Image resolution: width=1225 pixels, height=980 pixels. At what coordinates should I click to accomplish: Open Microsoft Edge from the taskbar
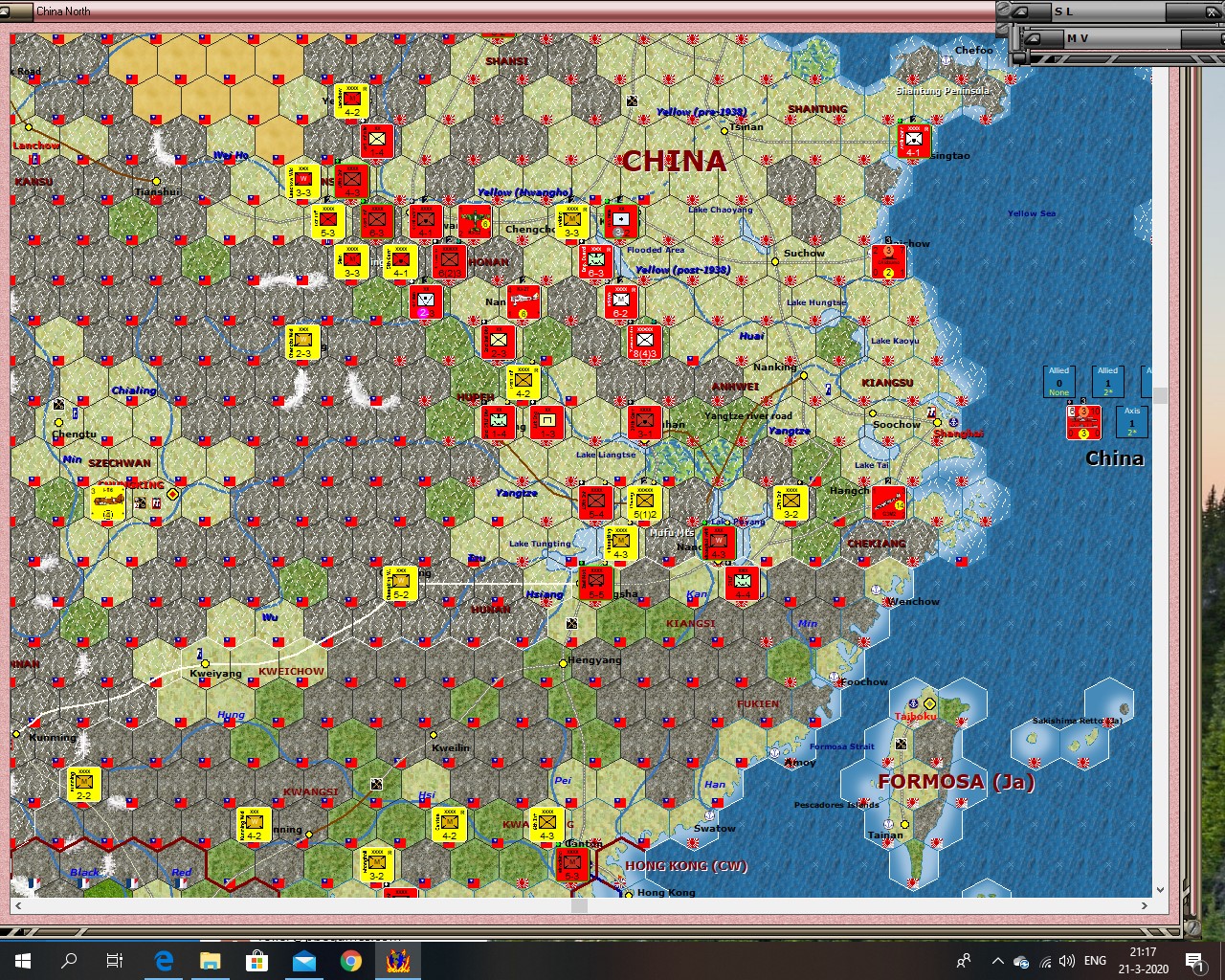click(x=164, y=961)
